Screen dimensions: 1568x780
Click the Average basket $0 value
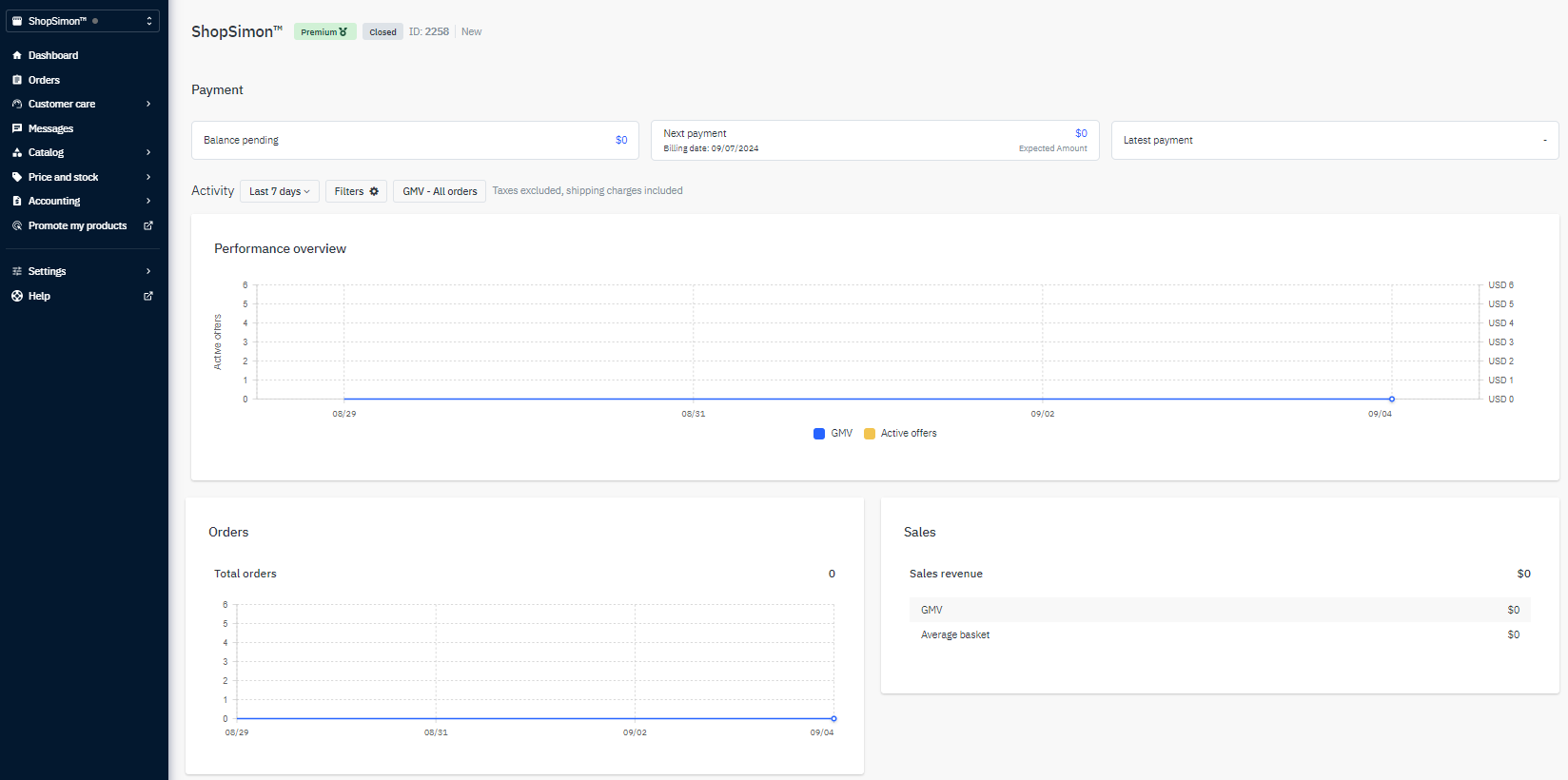pos(1513,634)
